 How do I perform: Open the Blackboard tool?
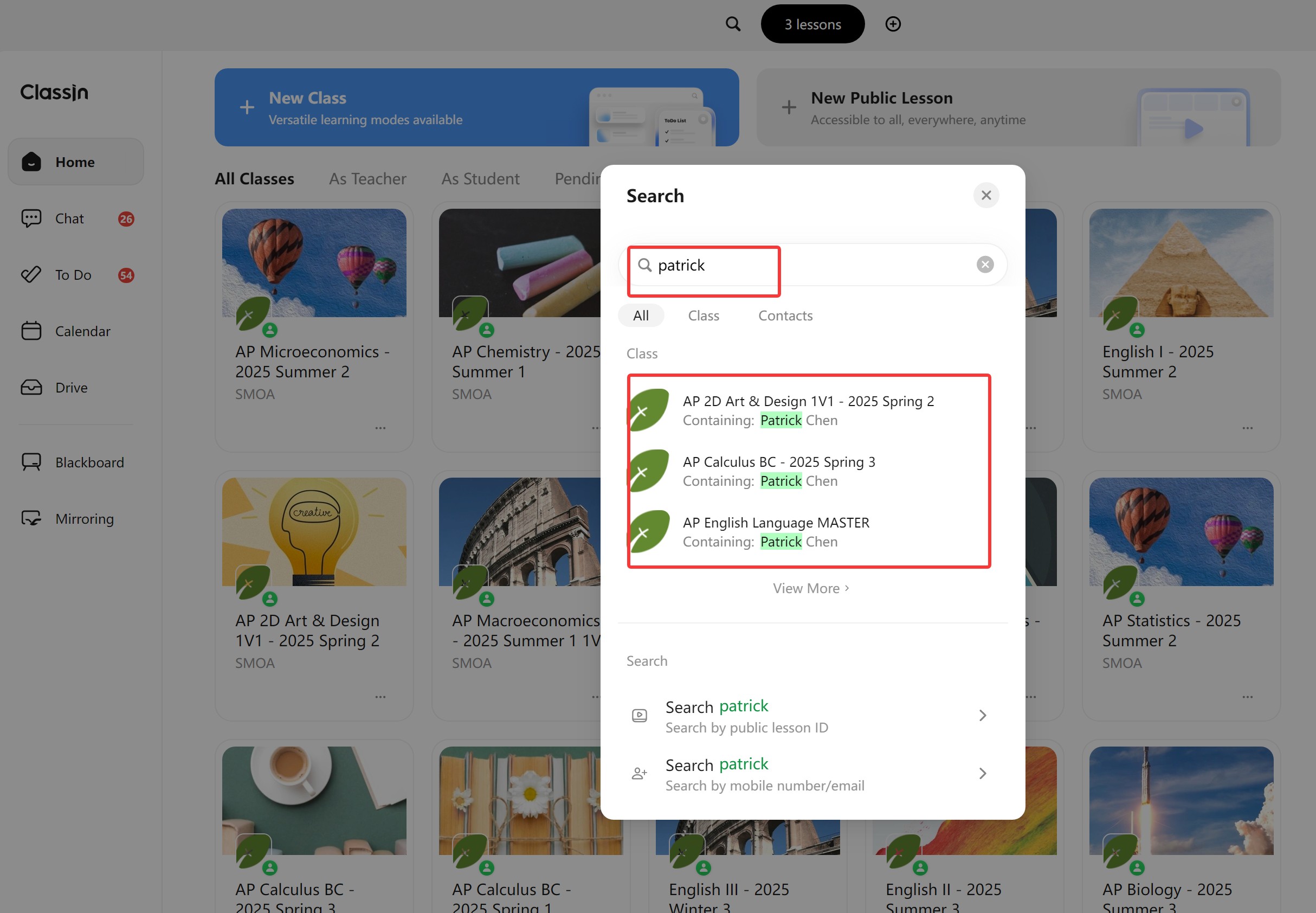[89, 462]
